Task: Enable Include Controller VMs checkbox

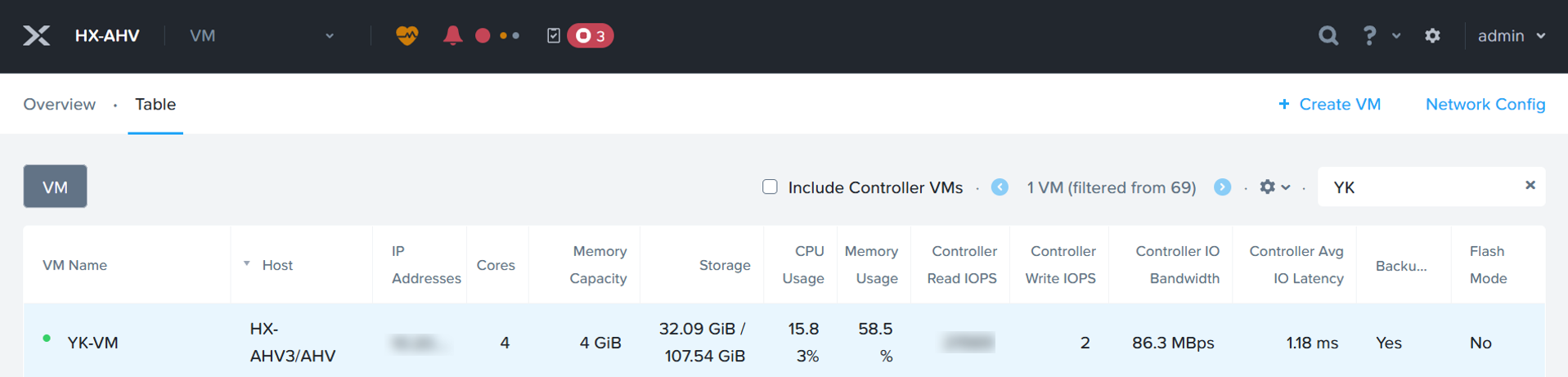Action: coord(770,187)
